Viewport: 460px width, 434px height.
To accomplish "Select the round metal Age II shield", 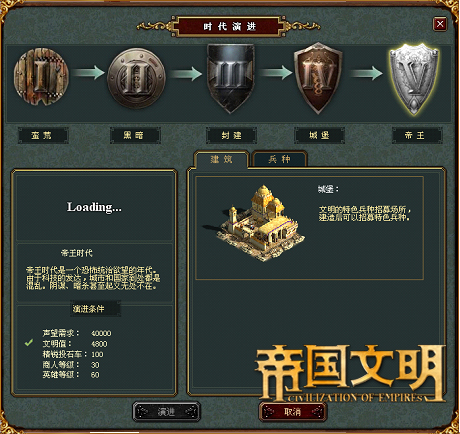I will [136, 78].
